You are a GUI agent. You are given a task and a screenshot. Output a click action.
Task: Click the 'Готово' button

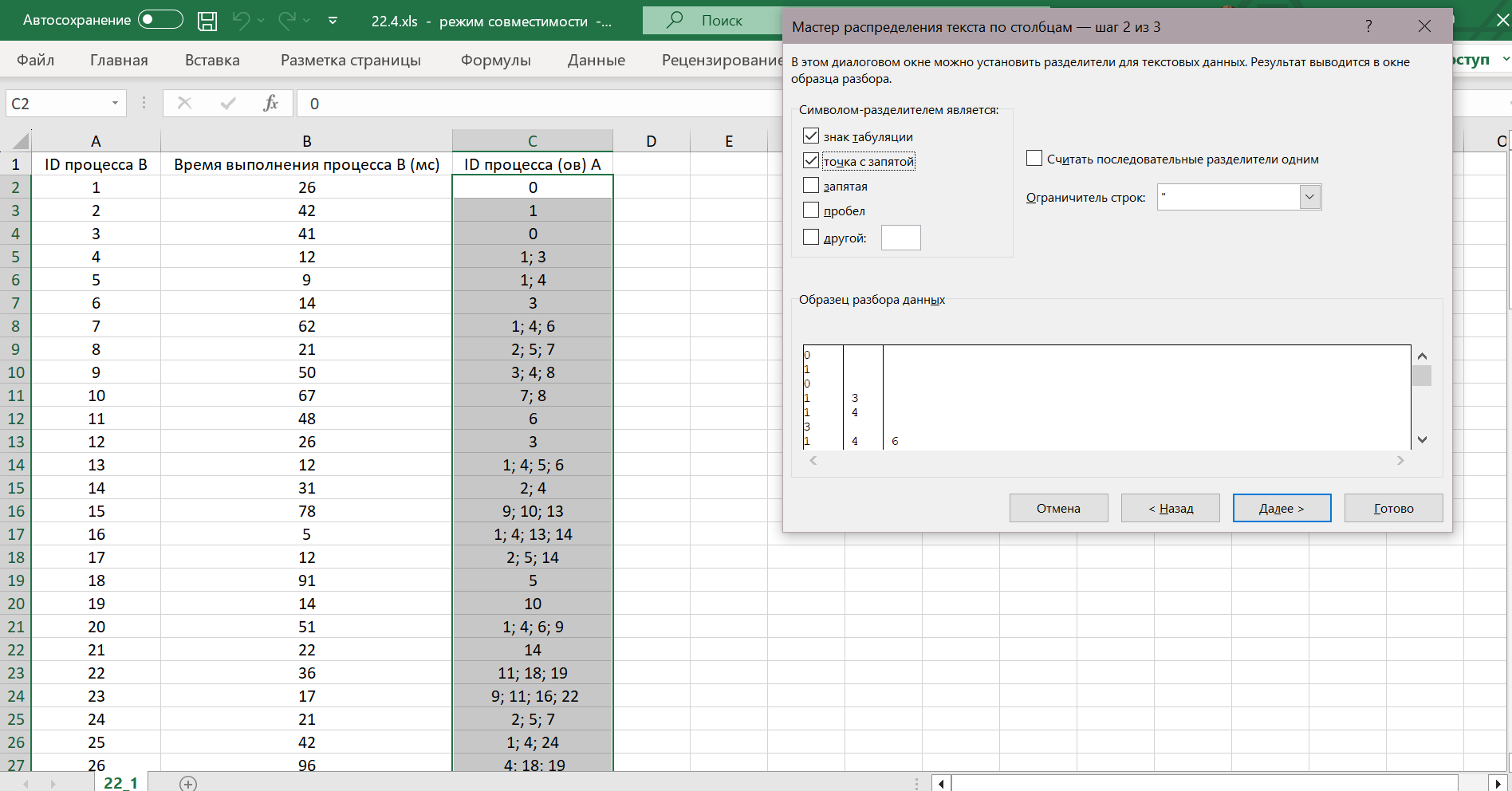coord(1393,508)
